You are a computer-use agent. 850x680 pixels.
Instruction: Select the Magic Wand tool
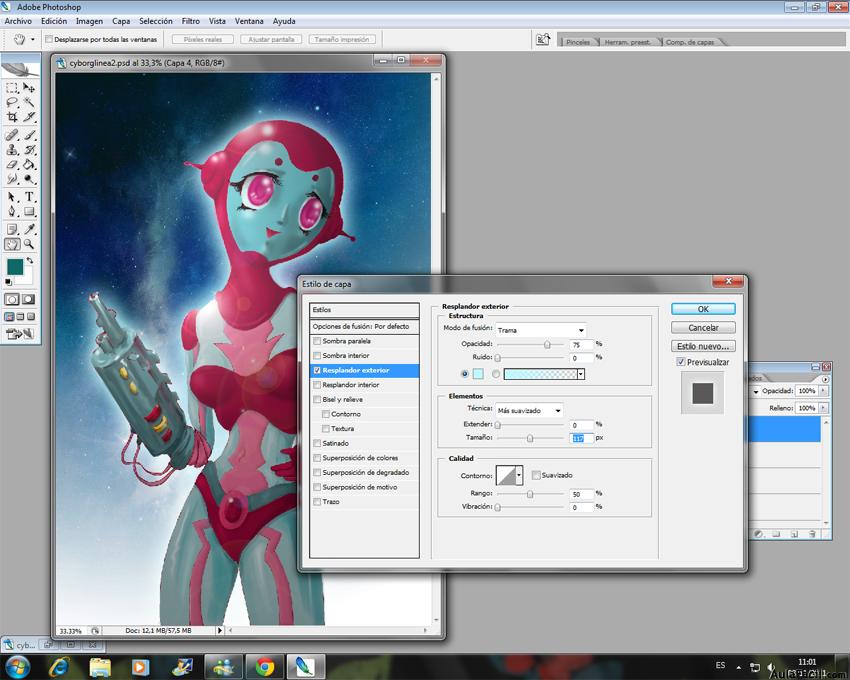tap(29, 102)
